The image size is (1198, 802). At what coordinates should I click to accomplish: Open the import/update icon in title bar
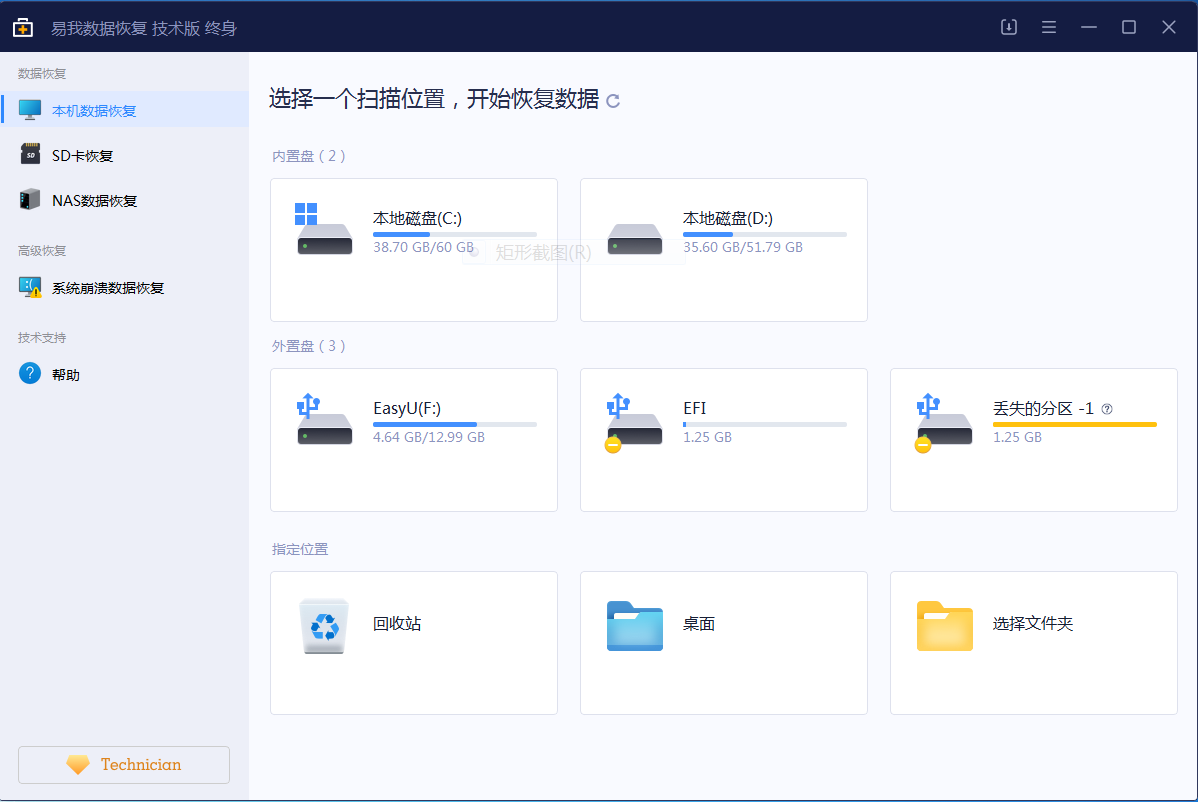(1009, 27)
